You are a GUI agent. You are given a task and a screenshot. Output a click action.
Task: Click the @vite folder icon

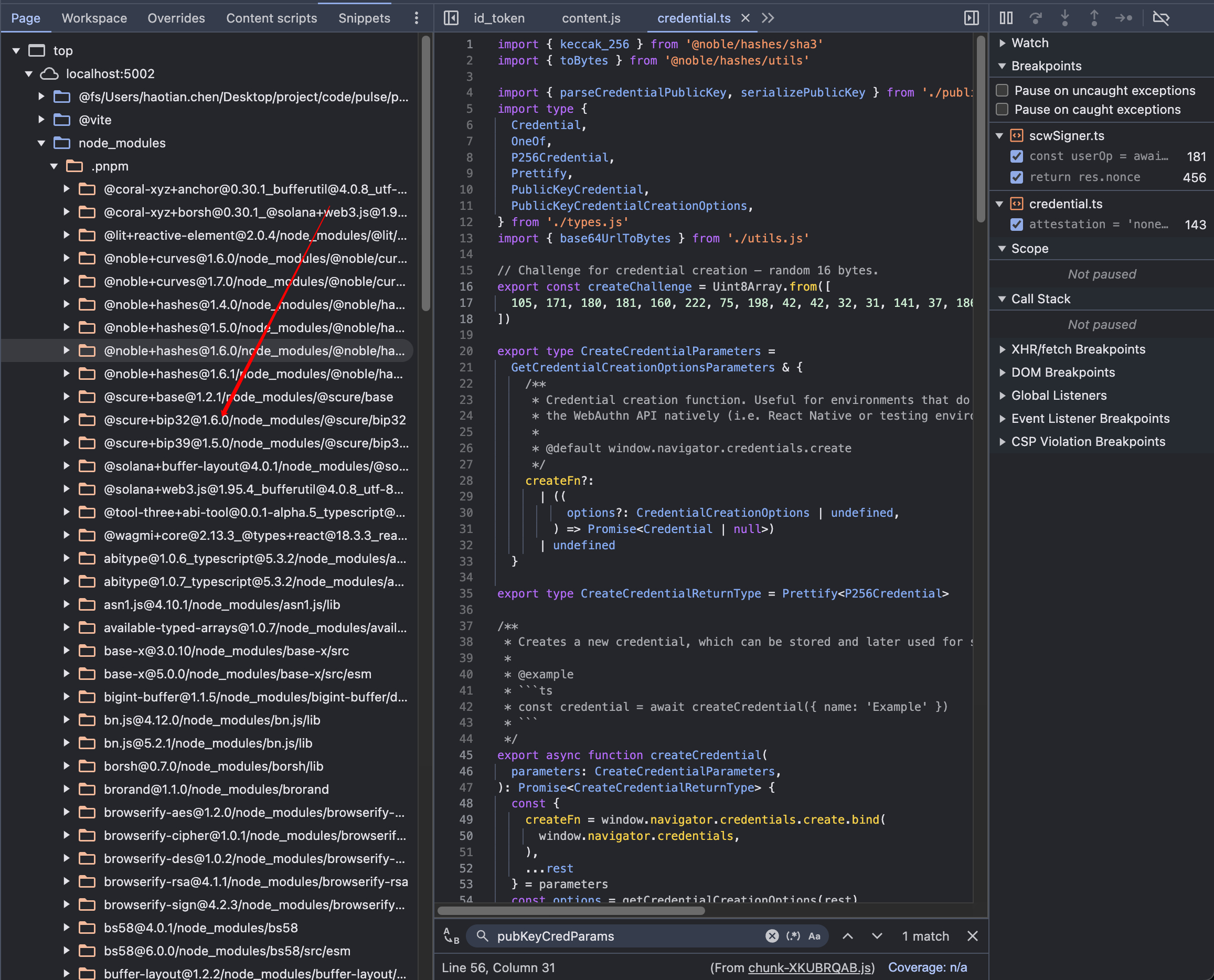(61, 120)
